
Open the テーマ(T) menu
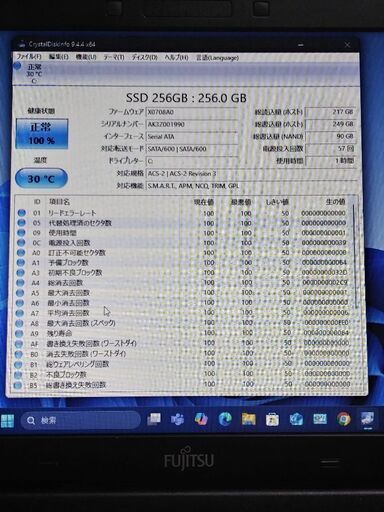coord(114,57)
